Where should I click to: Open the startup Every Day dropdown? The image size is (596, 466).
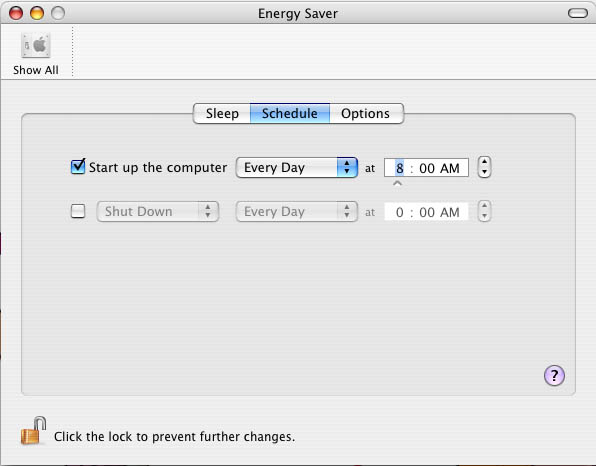[x=296, y=167]
